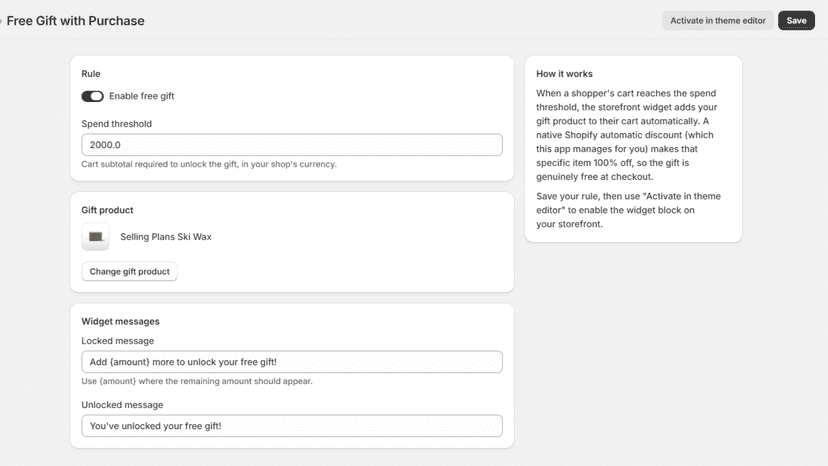828x466 pixels.
Task: Open the Selling Plans Ski Wax thumbnail
Action: point(96,237)
